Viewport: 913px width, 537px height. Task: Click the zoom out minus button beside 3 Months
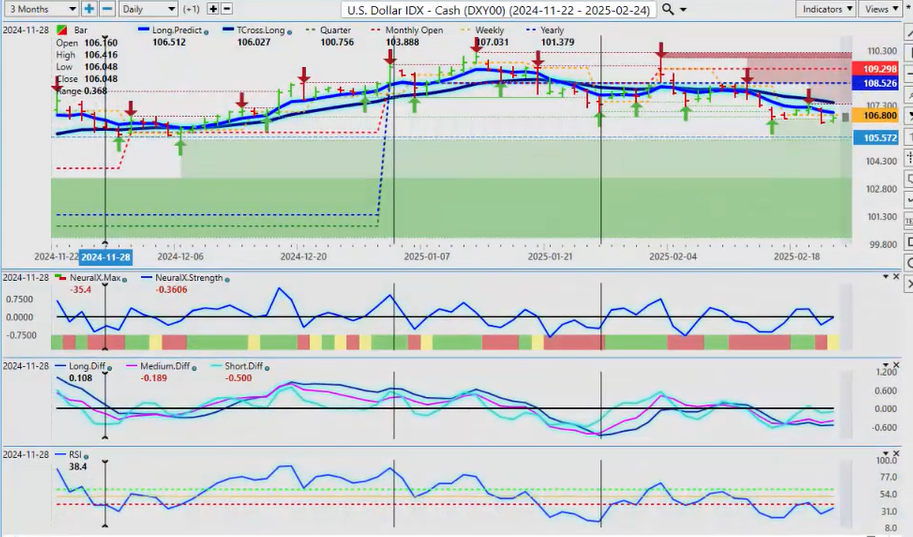107,9
